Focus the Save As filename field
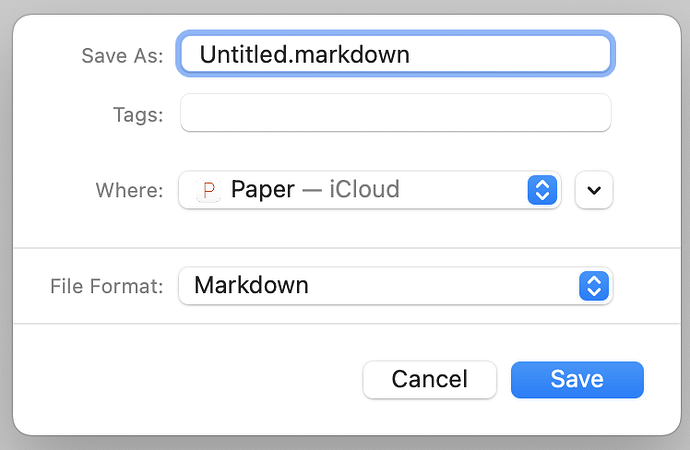The width and height of the screenshot is (690, 450). coord(394,54)
